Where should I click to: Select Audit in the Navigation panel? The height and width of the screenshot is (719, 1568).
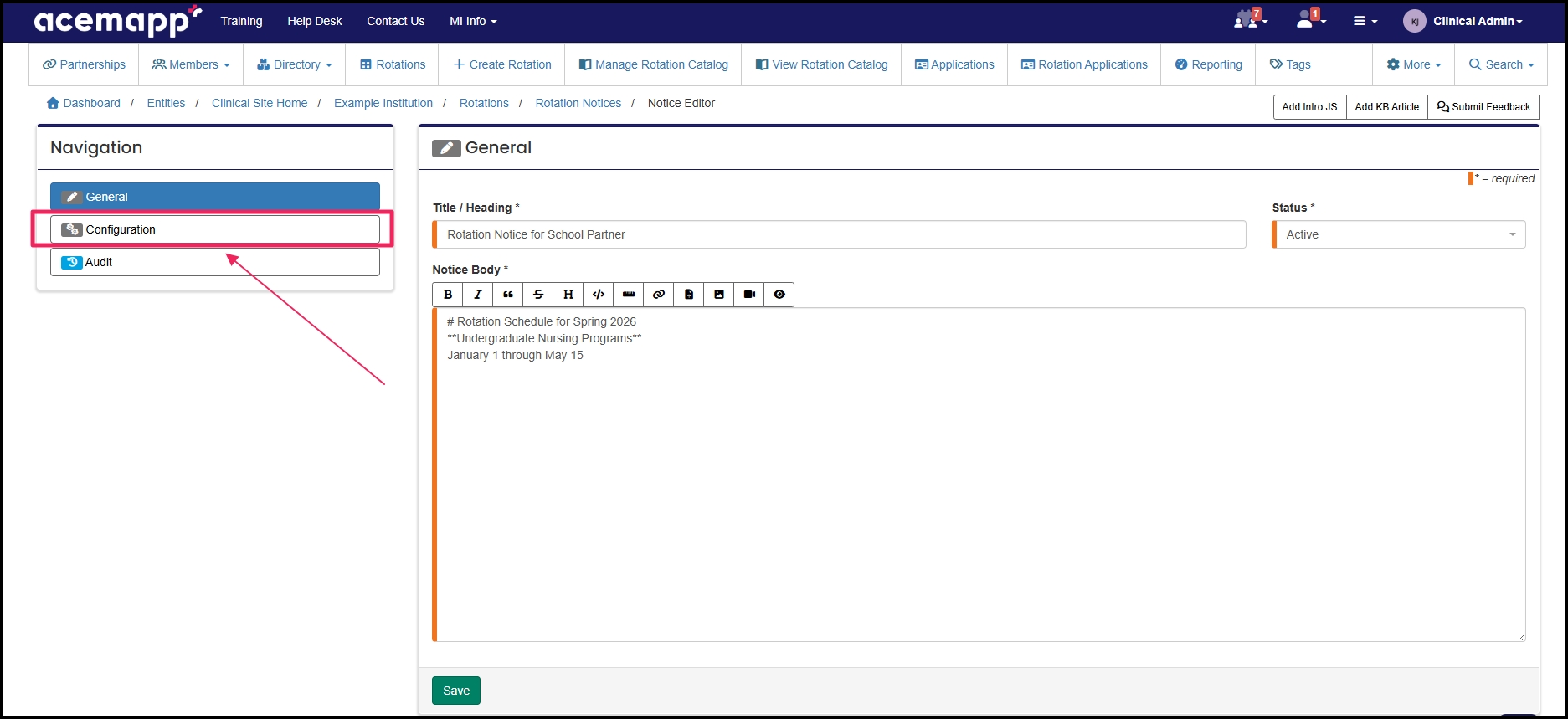click(214, 262)
